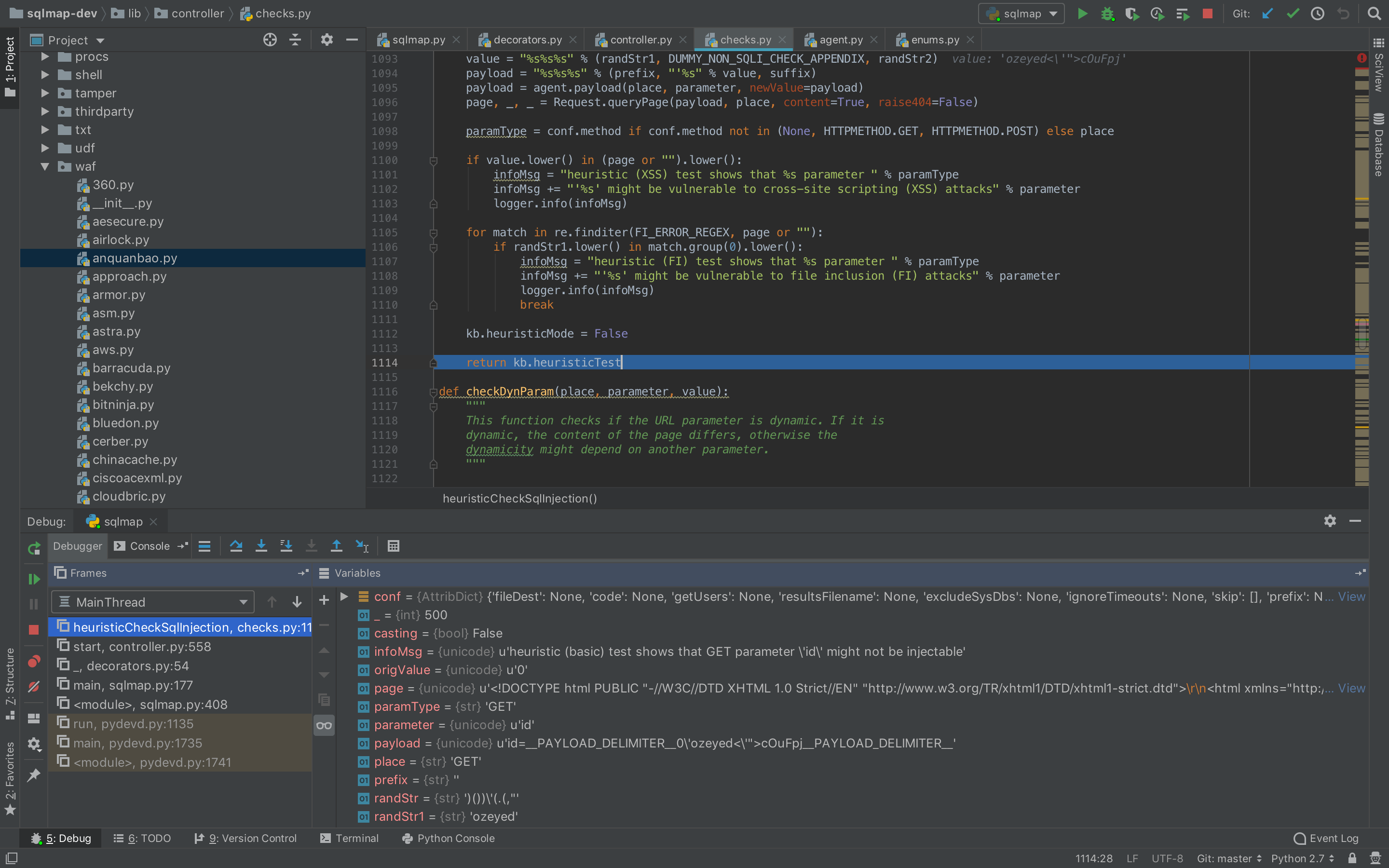This screenshot has height=868, width=1389.
Task: Toggle Mute Breakpoints in debug sidebar
Action: (34, 687)
